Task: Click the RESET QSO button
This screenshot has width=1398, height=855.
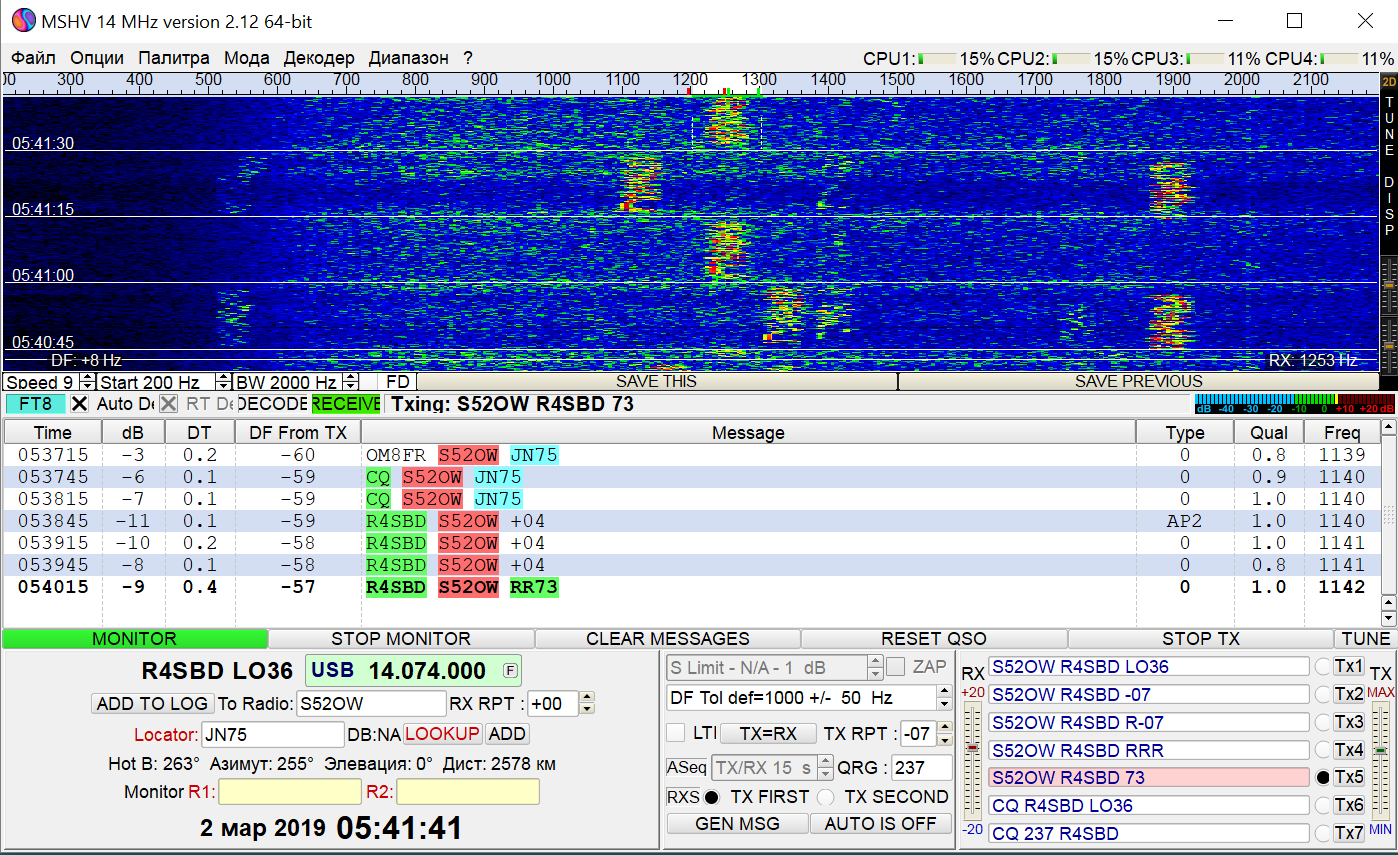Action: coord(934,638)
